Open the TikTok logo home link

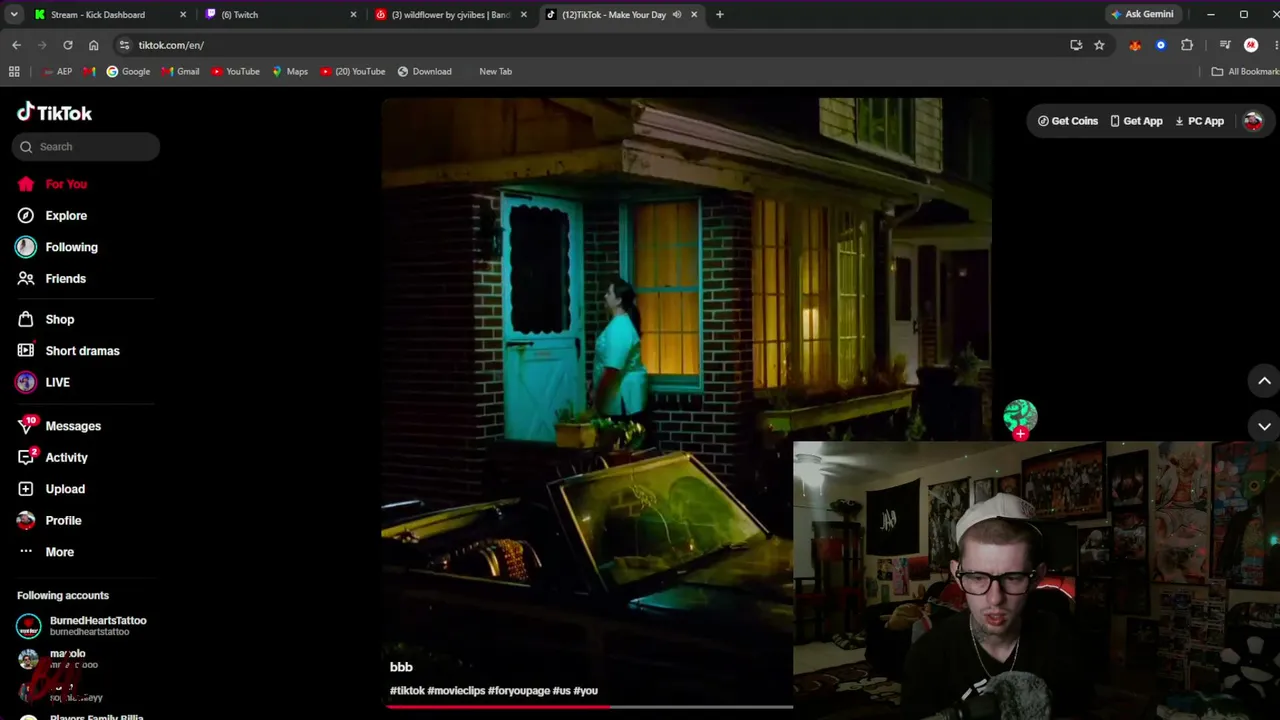pyautogui.click(x=54, y=112)
